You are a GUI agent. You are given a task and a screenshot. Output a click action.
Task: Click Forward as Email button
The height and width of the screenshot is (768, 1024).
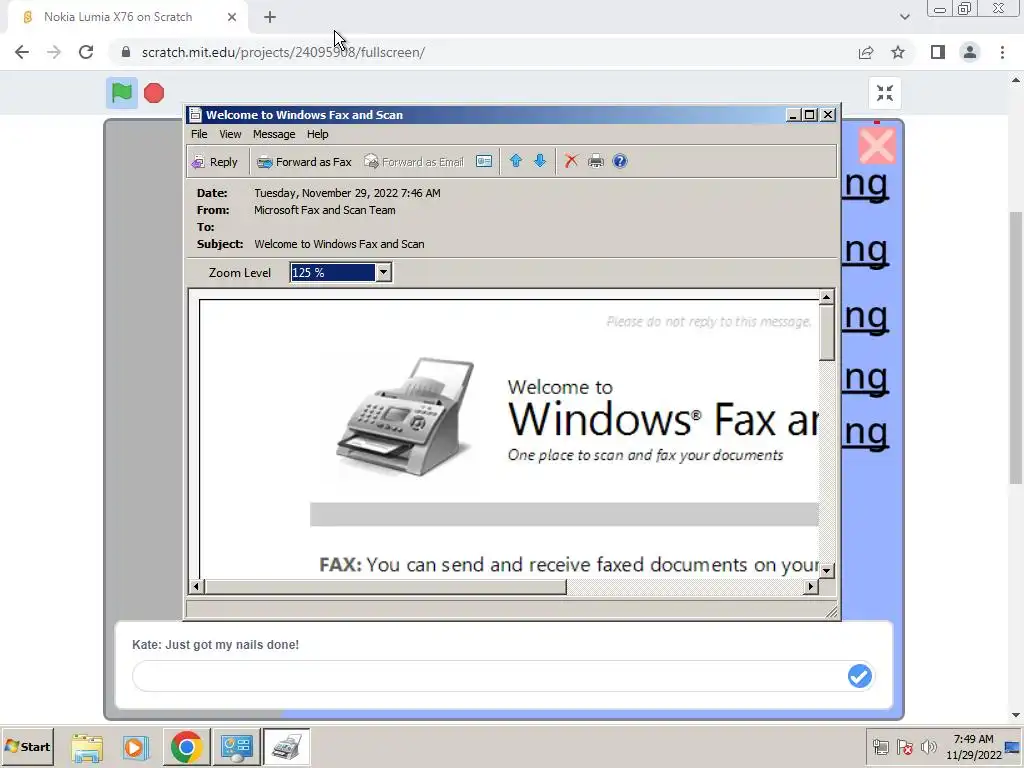coord(414,162)
